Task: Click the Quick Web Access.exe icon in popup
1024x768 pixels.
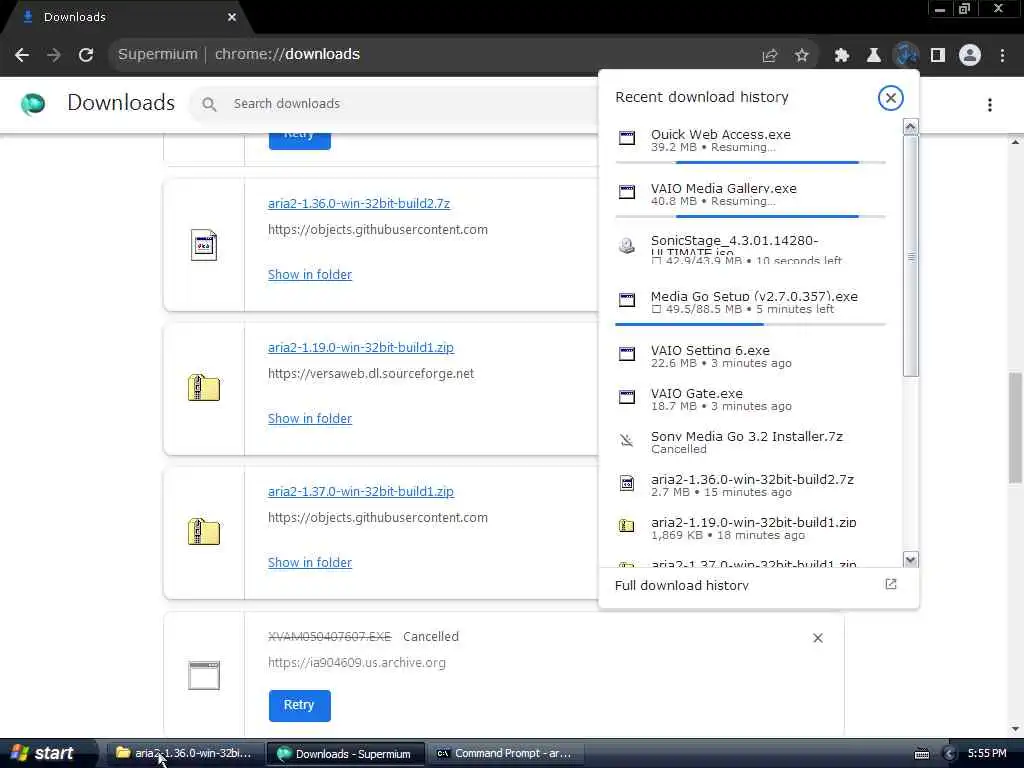Action: [x=627, y=138]
